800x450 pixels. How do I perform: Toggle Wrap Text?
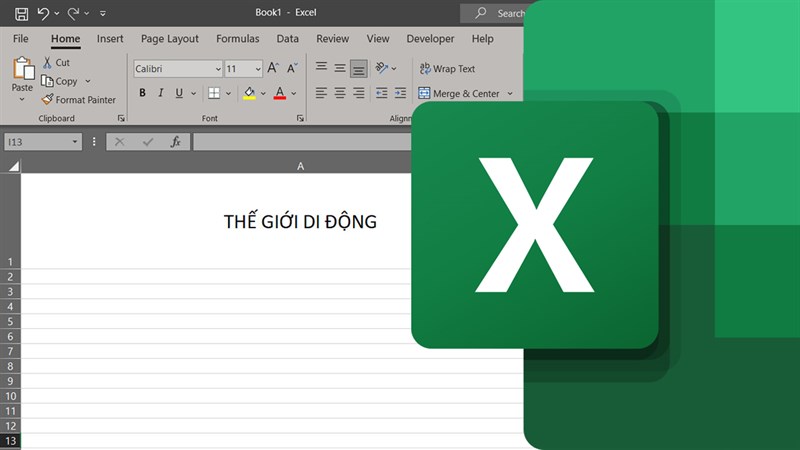click(447, 69)
